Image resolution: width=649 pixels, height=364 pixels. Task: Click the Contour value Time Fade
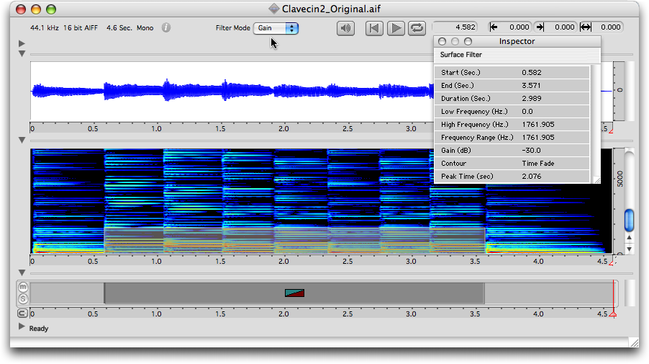(x=538, y=164)
